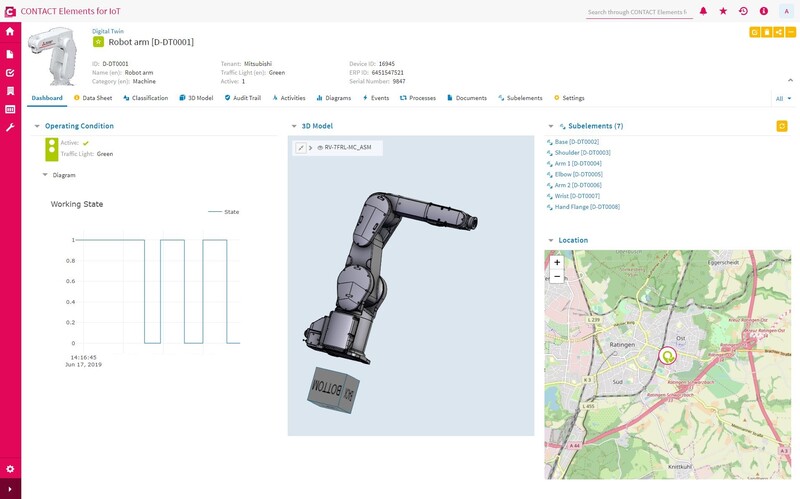Go to Home in left sidebar
Viewport: 800px width, 499px height.
coord(10,32)
